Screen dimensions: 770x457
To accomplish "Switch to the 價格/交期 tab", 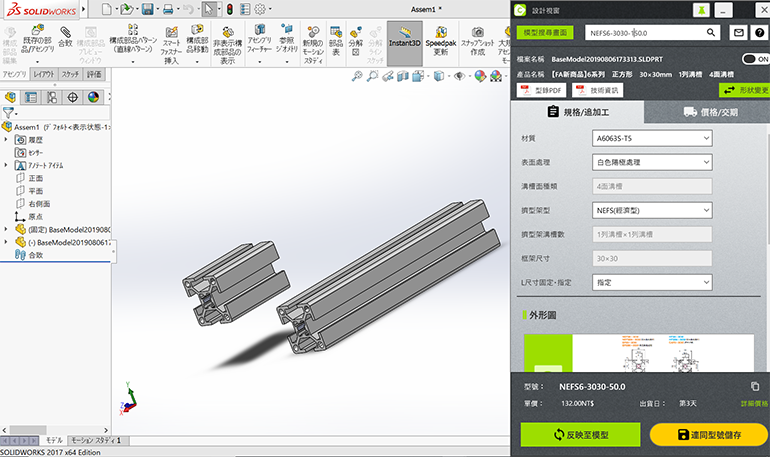I will pyautogui.click(x=706, y=113).
